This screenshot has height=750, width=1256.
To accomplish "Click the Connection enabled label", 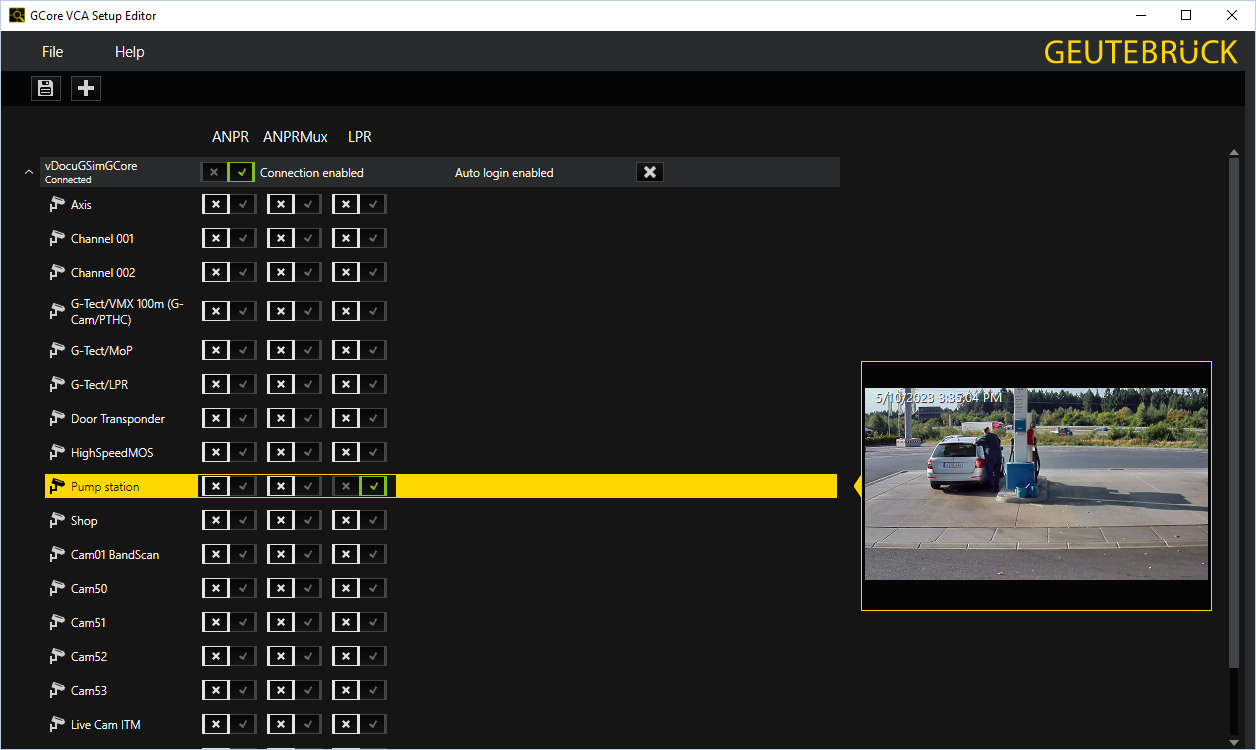I will [x=312, y=173].
